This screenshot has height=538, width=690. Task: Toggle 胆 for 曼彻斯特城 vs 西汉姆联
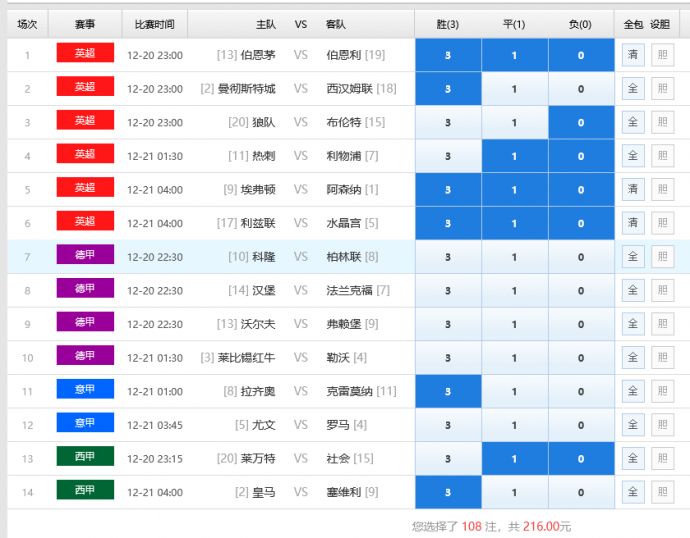[x=662, y=89]
